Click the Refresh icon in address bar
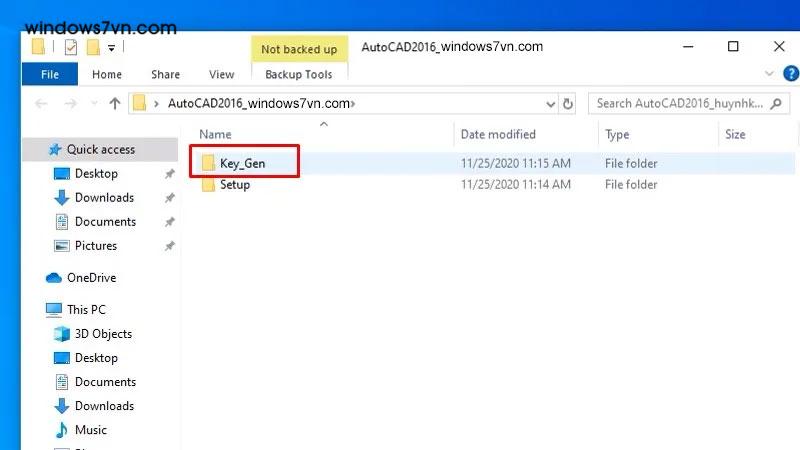The height and width of the screenshot is (450, 800). pyautogui.click(x=568, y=103)
